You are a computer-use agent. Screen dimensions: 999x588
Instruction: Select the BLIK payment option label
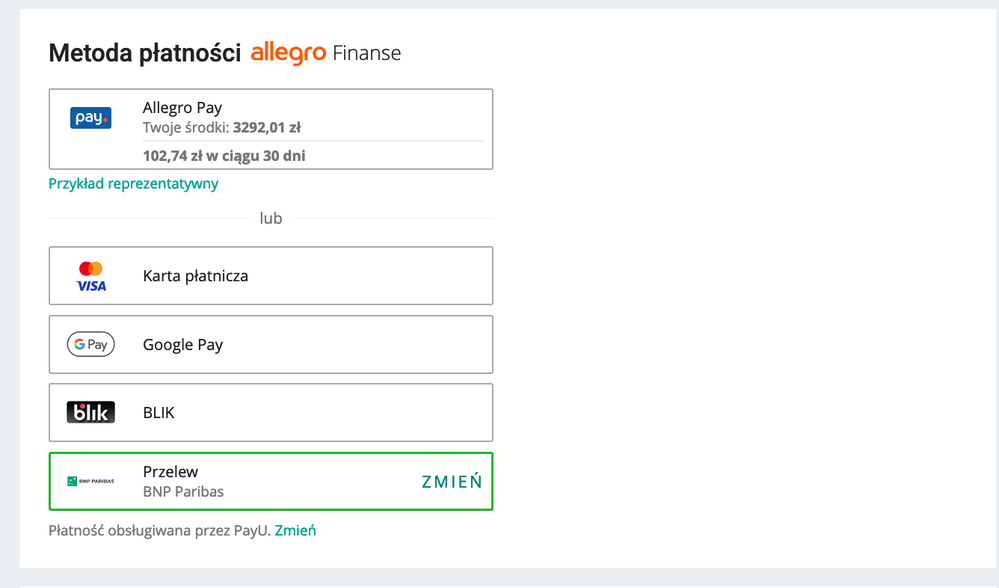point(159,413)
